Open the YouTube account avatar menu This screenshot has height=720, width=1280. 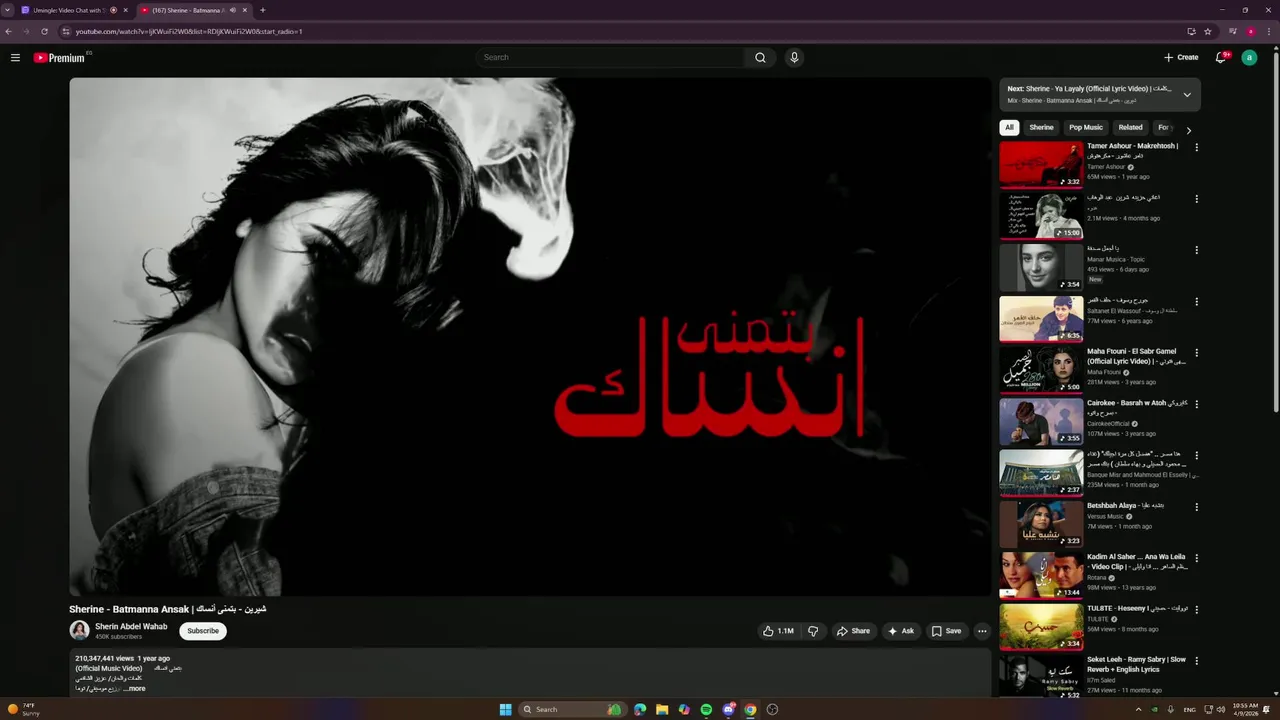pos(1249,58)
